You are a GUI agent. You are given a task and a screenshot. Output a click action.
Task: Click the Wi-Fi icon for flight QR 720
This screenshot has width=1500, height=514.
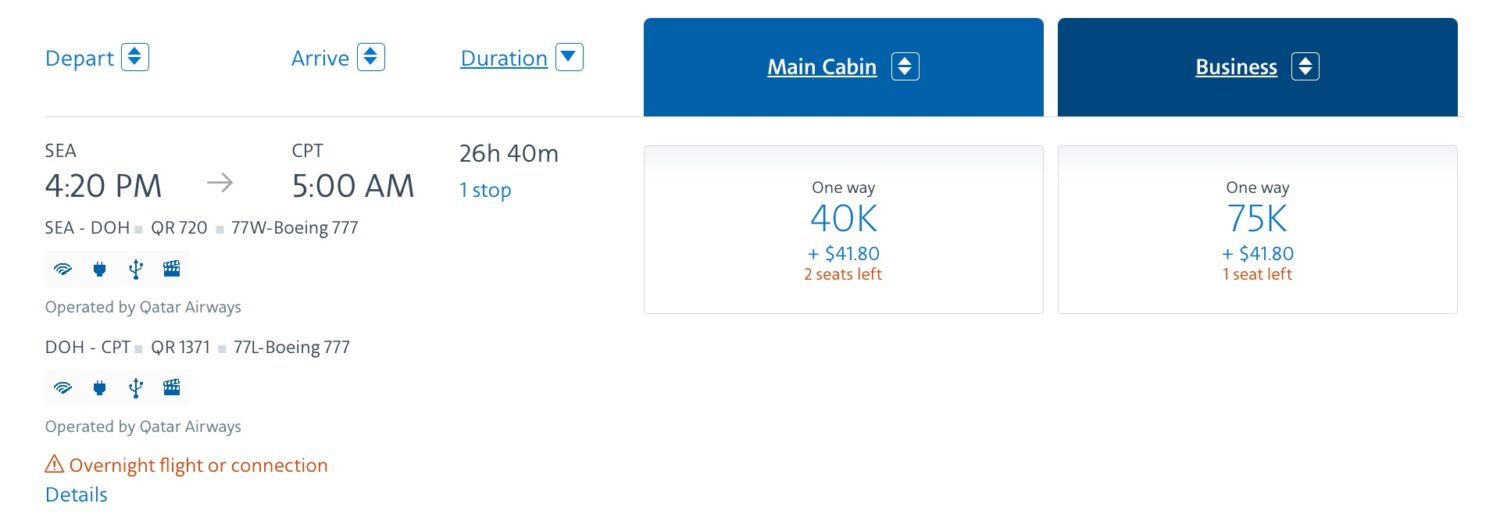point(63,269)
